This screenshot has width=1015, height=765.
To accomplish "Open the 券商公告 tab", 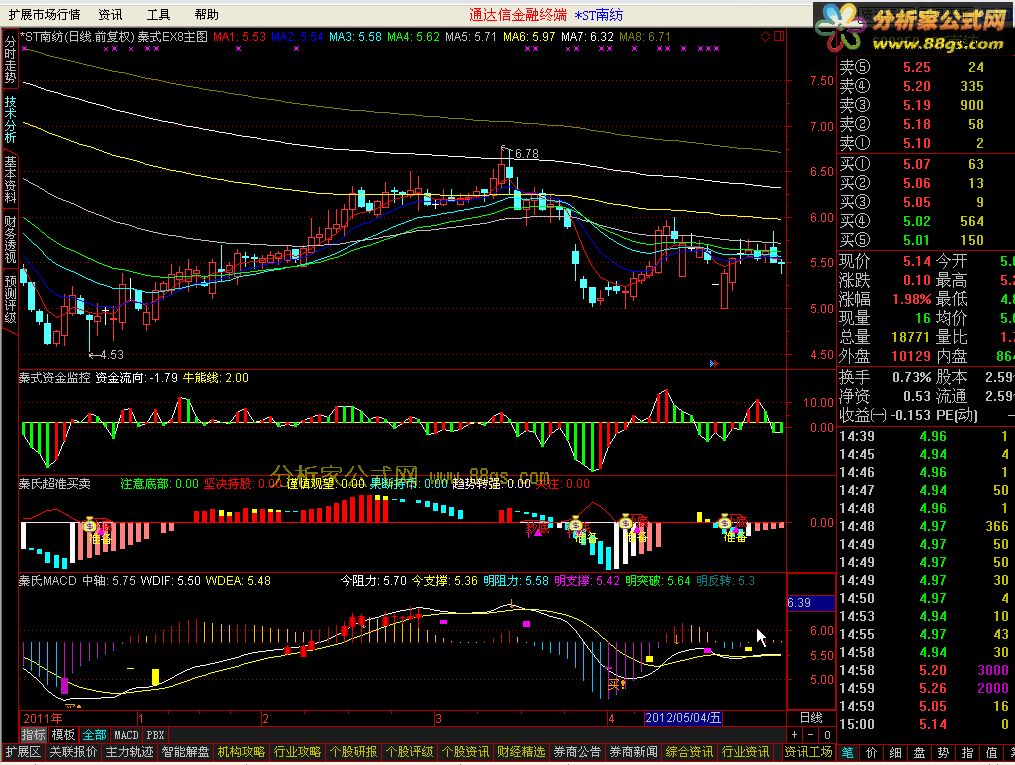I will coord(577,751).
